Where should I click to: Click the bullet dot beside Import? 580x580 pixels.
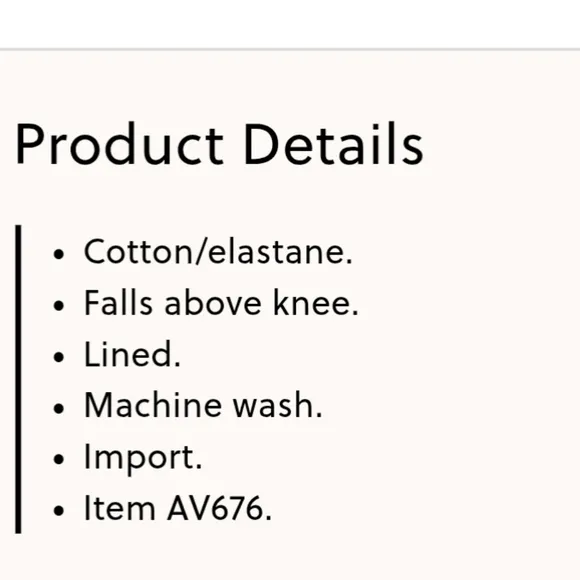[x=59, y=459]
